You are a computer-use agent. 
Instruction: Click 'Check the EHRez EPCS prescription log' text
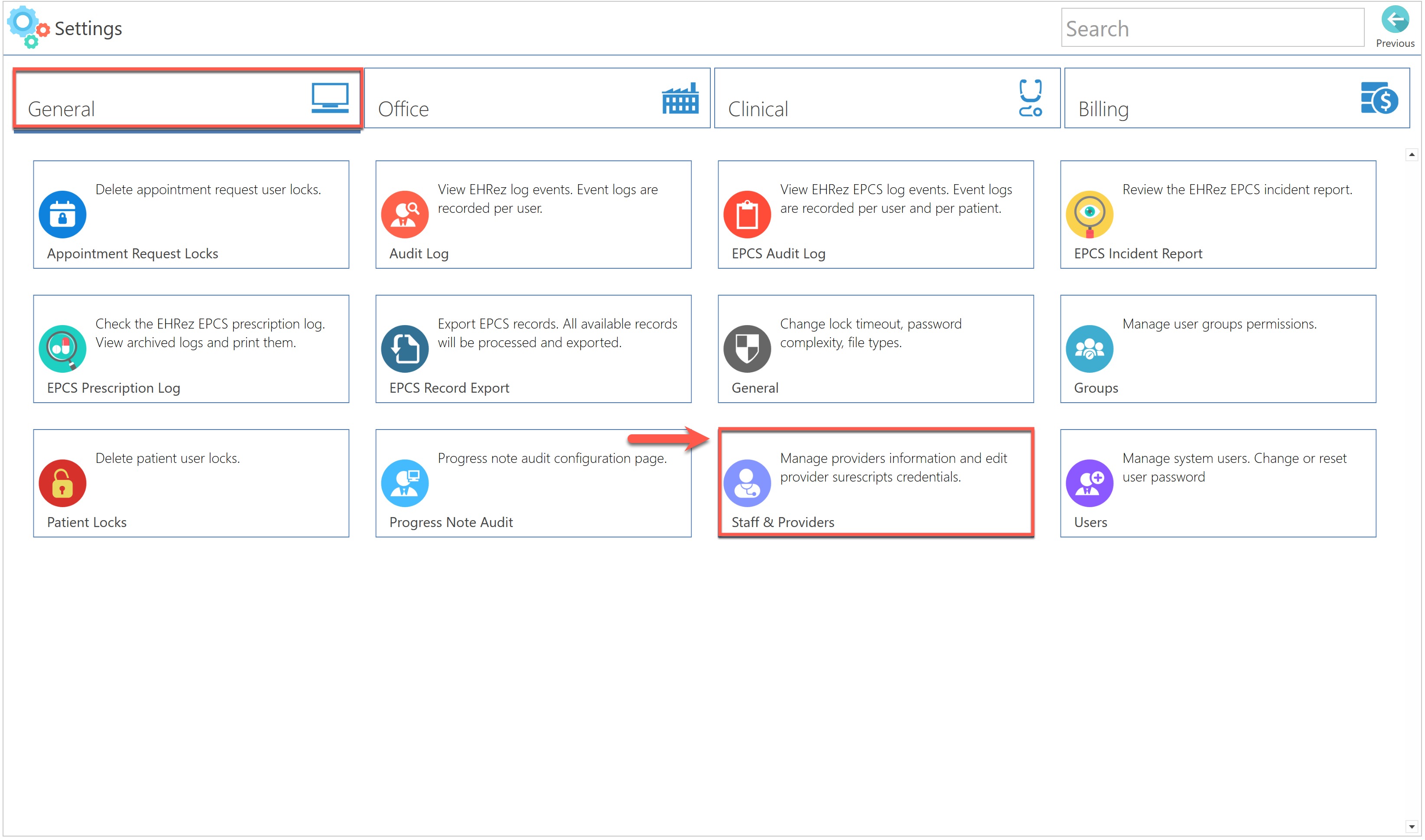pos(210,333)
